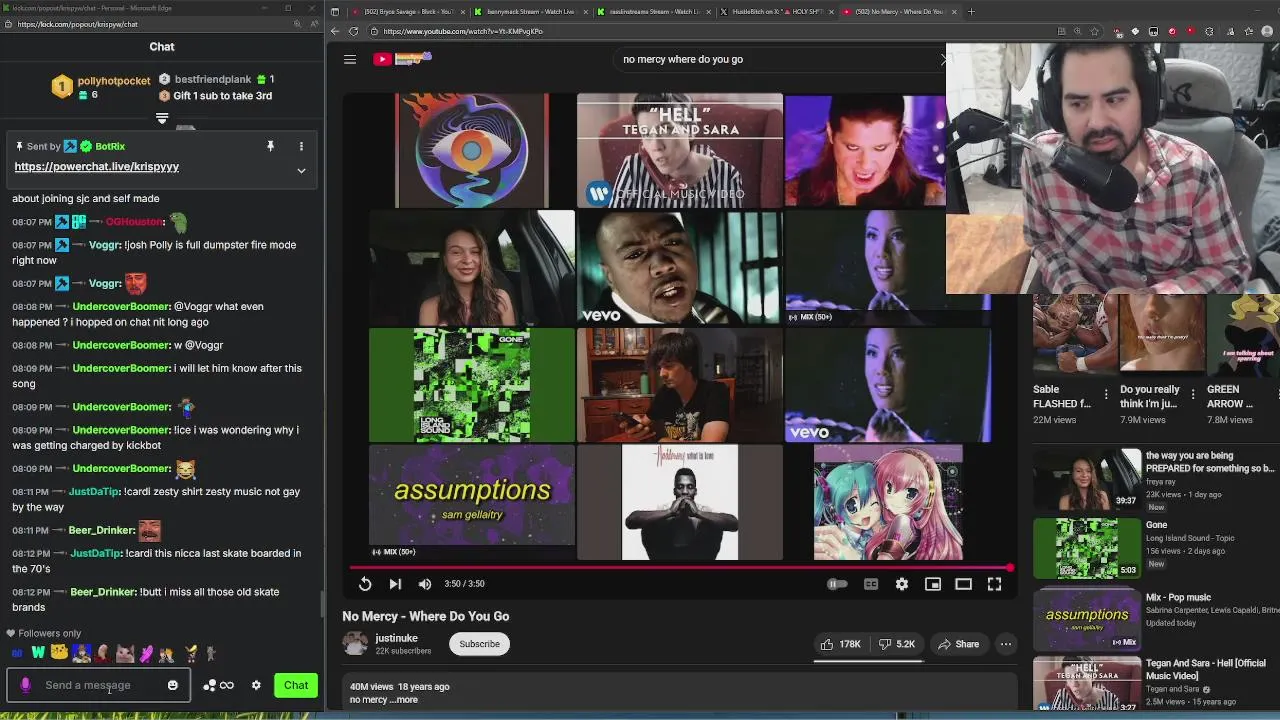Clear the YouTube search query
This screenshot has height=720, width=1280.
point(943,59)
